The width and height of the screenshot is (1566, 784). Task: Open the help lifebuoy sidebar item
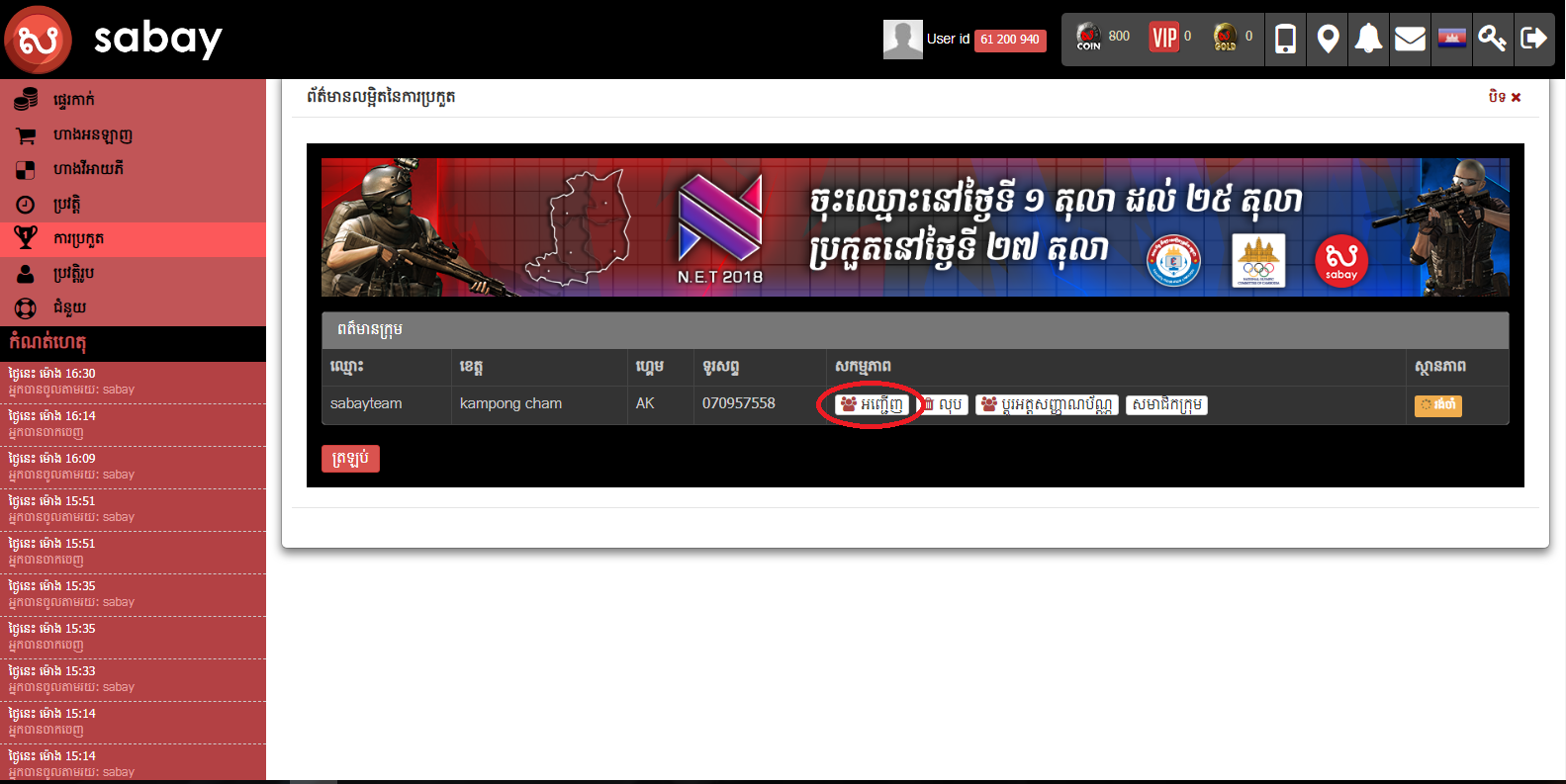[69, 307]
